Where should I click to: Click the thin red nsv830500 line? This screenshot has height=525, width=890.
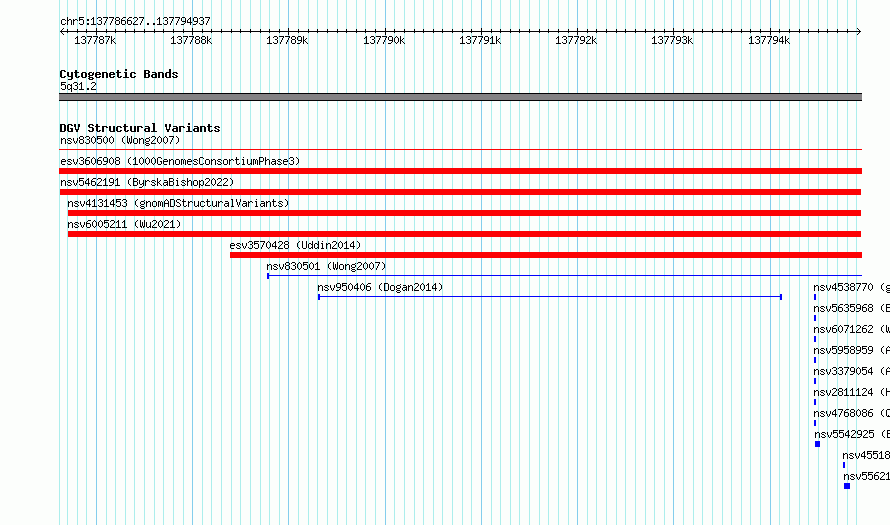[460, 150]
